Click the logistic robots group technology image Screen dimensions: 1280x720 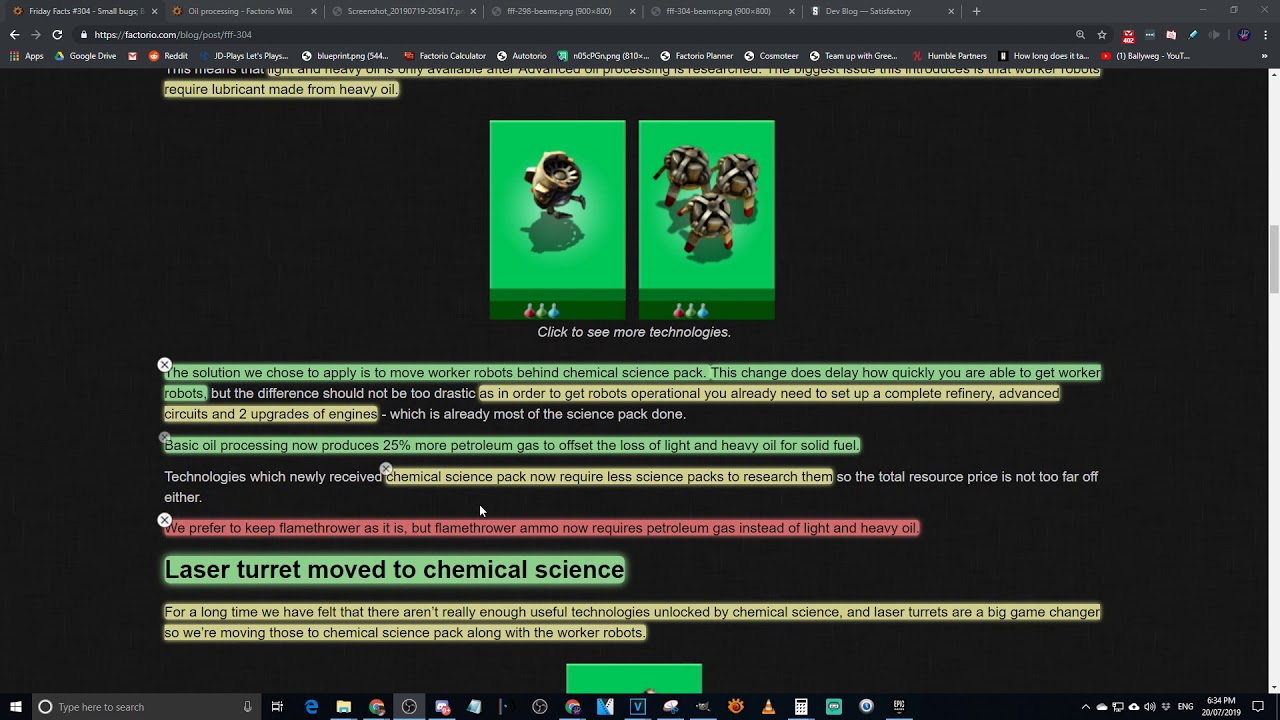click(x=706, y=220)
